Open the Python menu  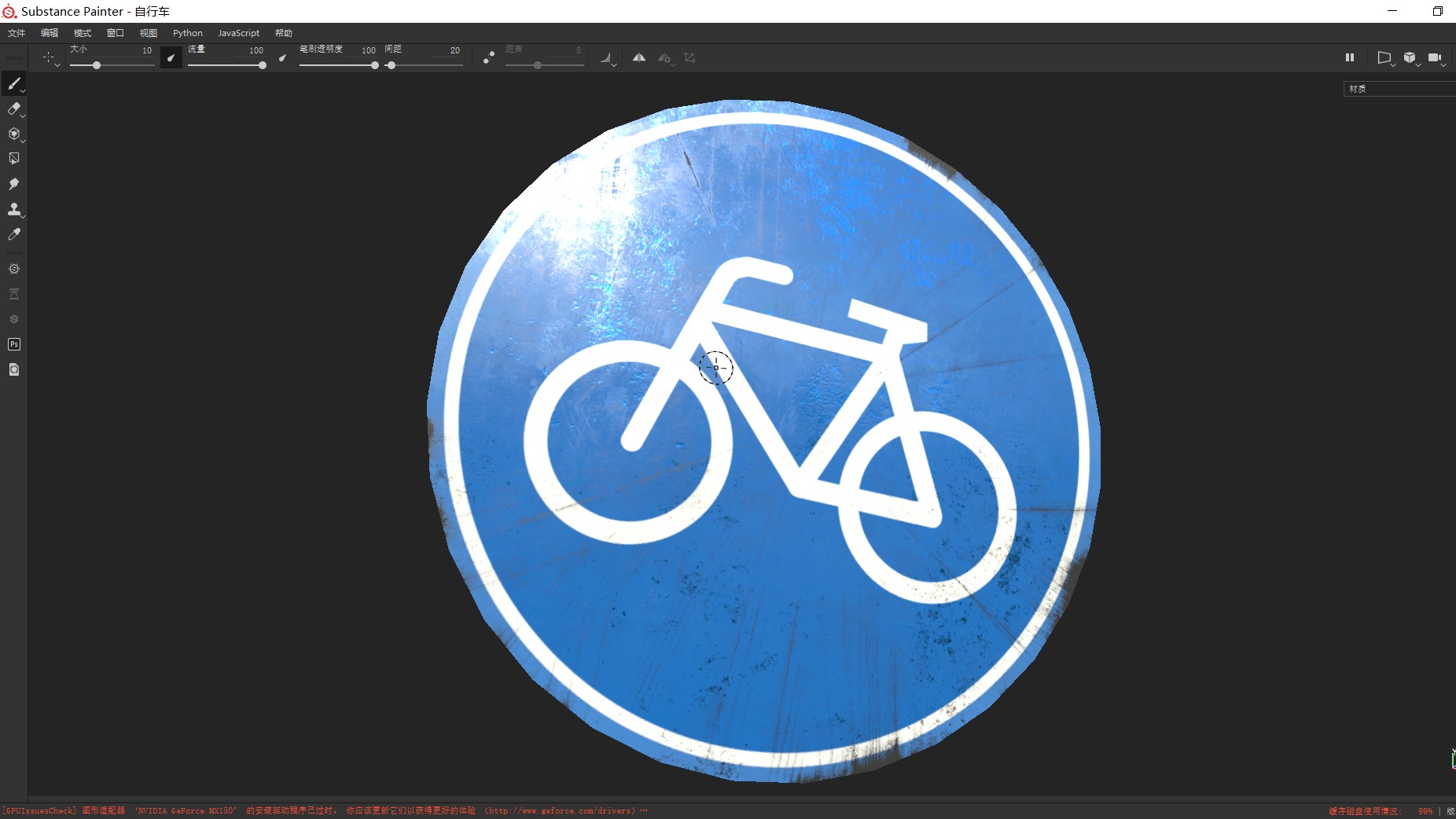click(x=188, y=33)
